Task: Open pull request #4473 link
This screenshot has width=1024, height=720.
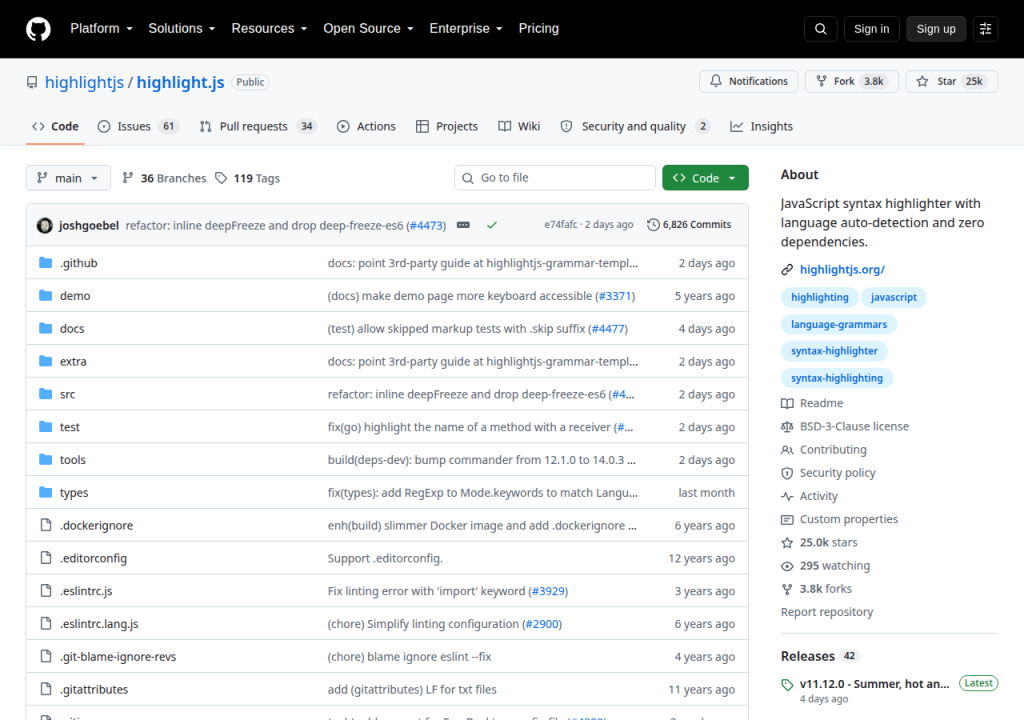Action: click(427, 225)
